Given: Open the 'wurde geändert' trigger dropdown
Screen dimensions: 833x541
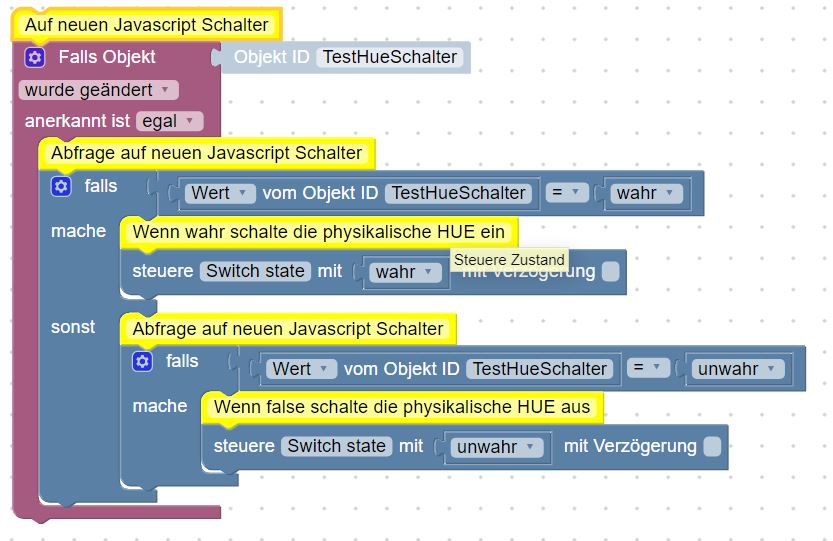Looking at the screenshot, I should [x=98, y=90].
